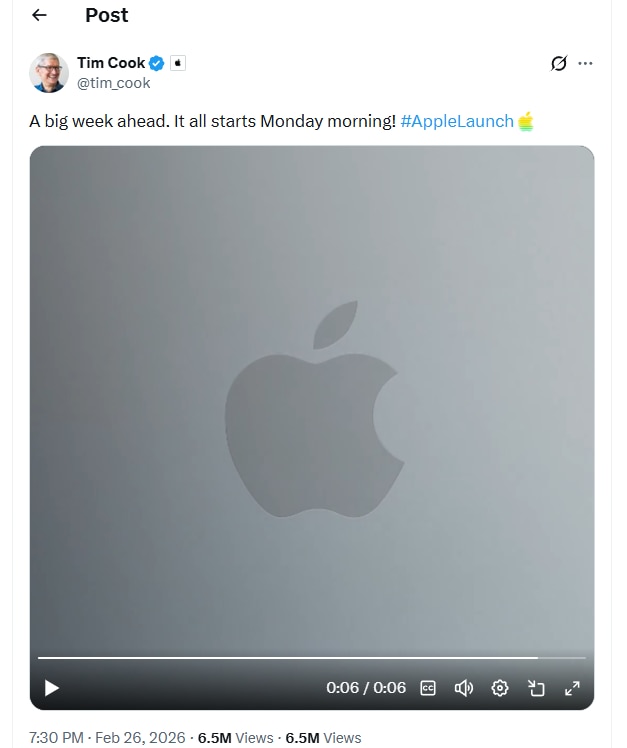Open the video settings gear
627x748 pixels.
click(500, 688)
